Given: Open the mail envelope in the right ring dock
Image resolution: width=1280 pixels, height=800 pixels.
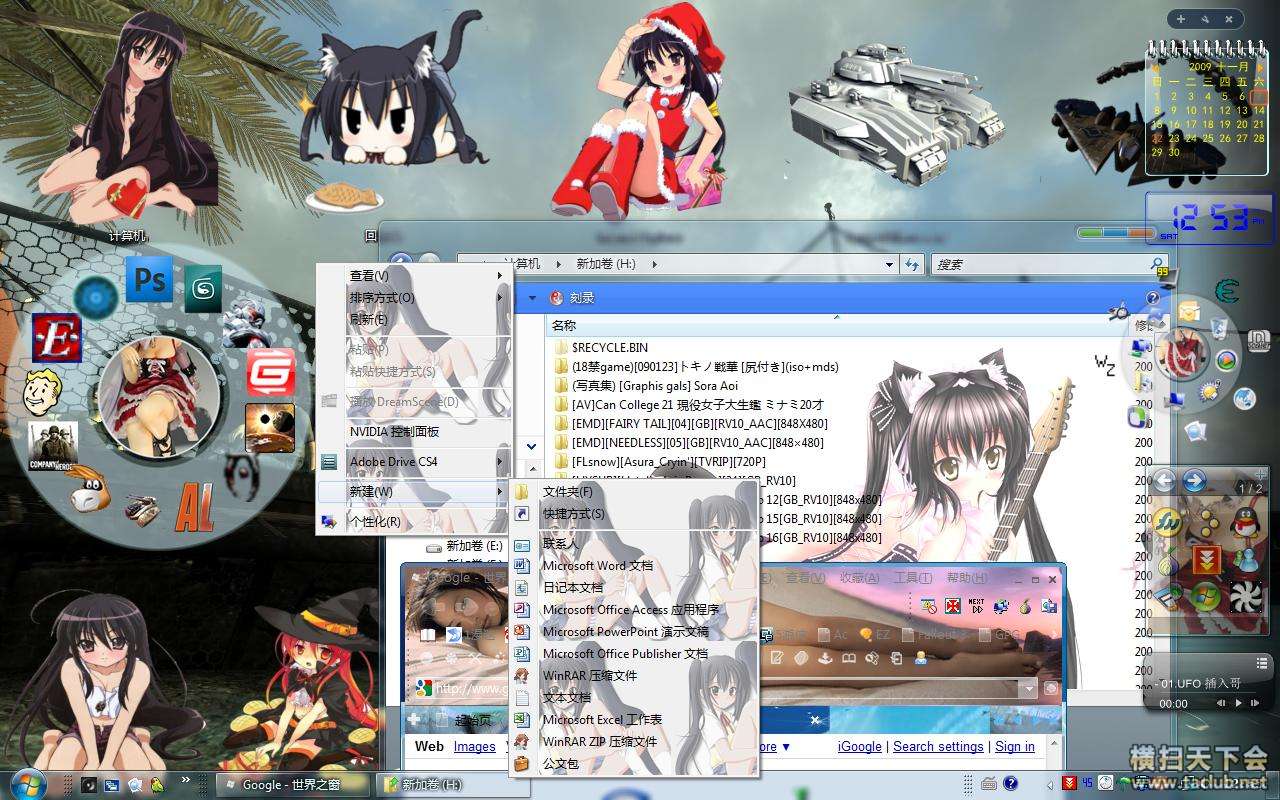Looking at the screenshot, I should pos(1188,312).
